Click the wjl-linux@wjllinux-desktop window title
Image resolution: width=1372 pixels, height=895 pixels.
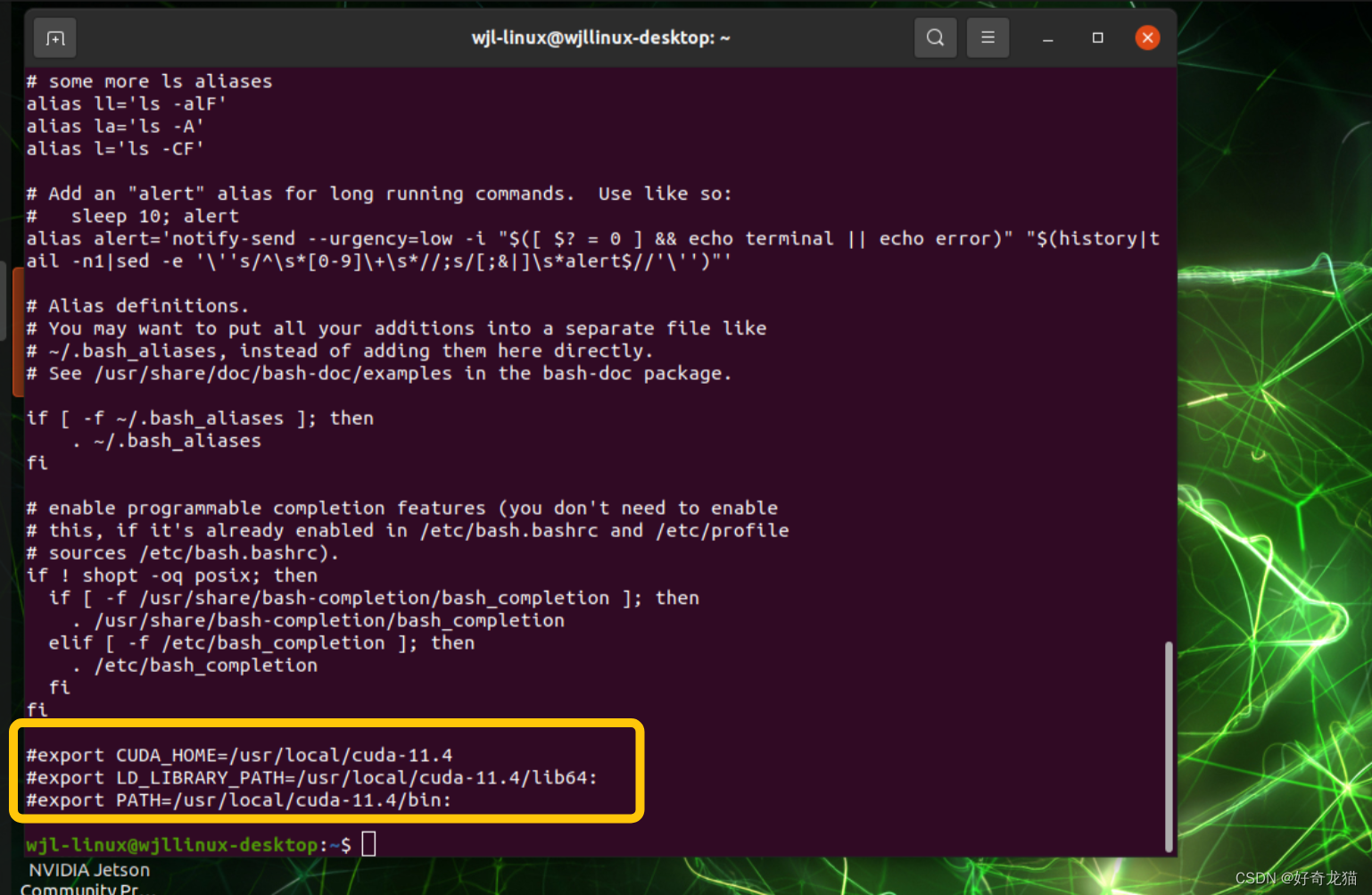tap(599, 37)
